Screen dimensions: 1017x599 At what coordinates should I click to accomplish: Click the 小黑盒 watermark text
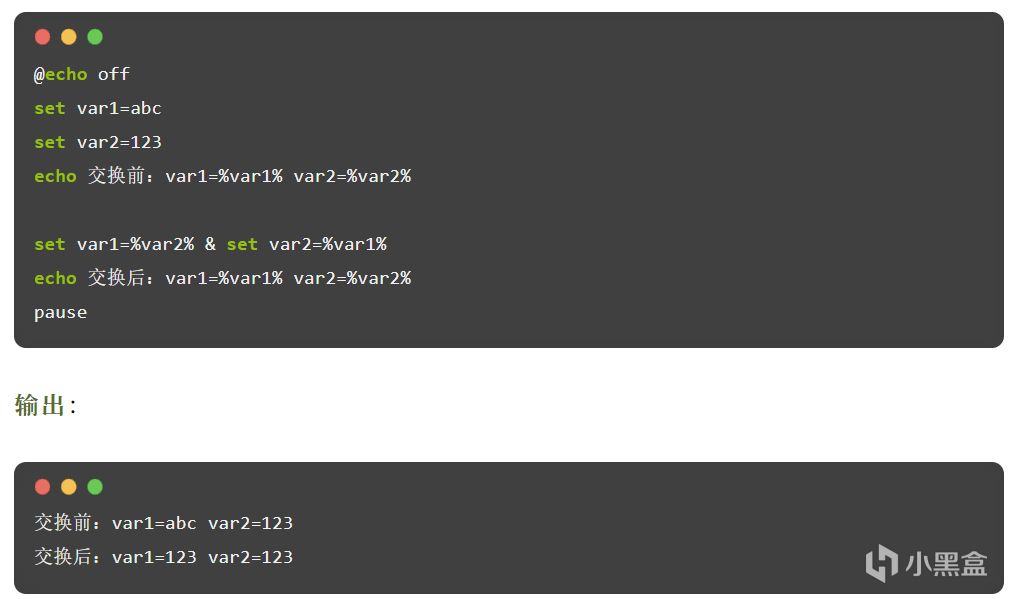click(946, 563)
